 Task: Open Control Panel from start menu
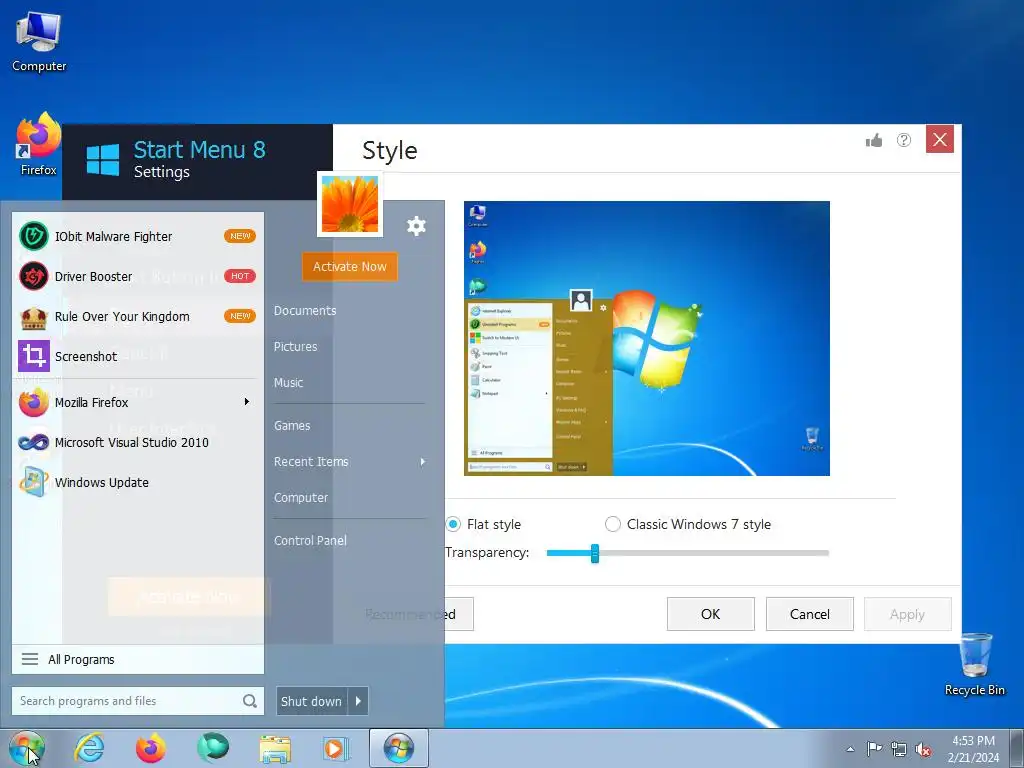click(x=310, y=541)
